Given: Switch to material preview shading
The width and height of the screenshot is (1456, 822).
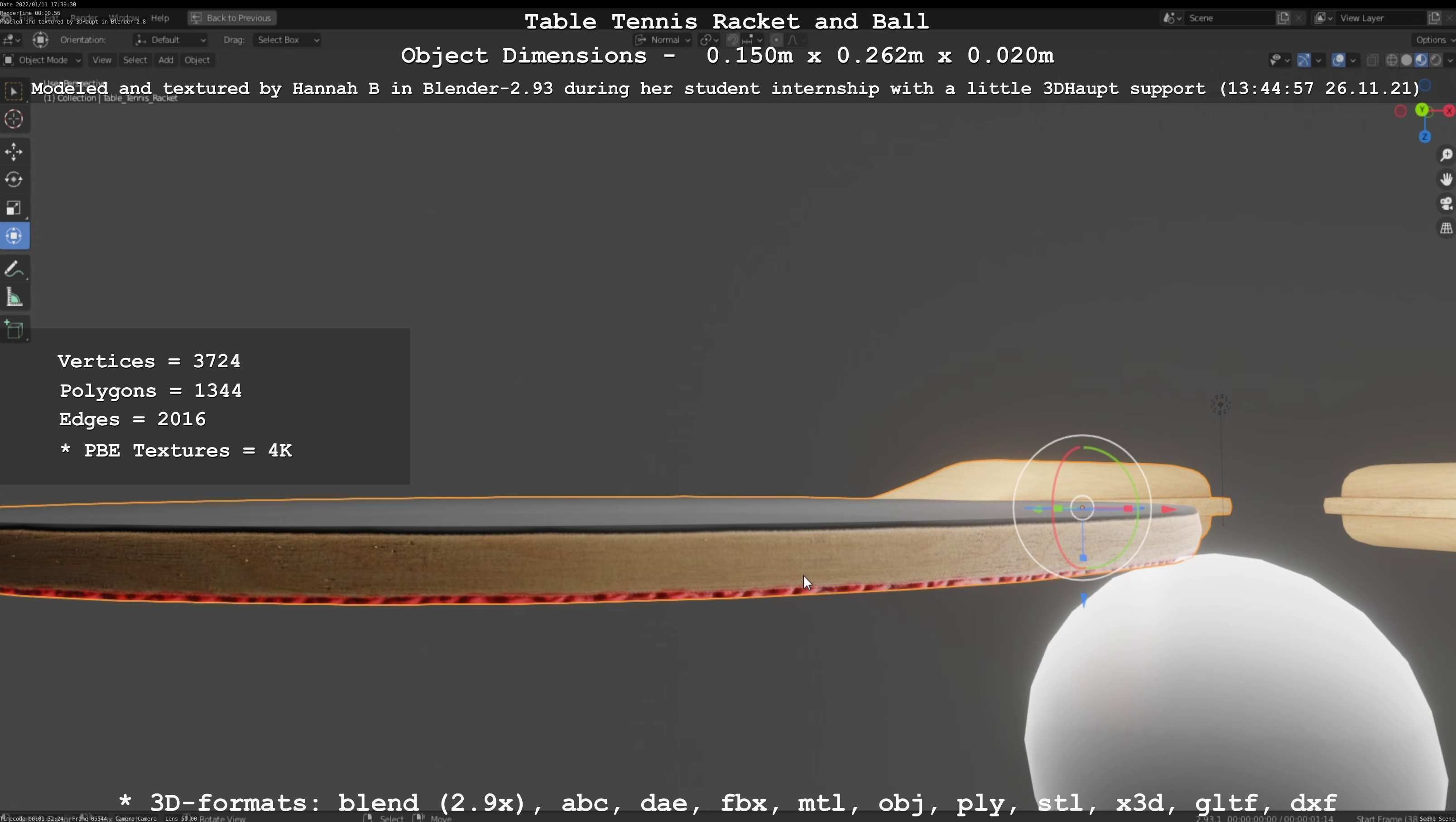Looking at the screenshot, I should pos(1421,60).
